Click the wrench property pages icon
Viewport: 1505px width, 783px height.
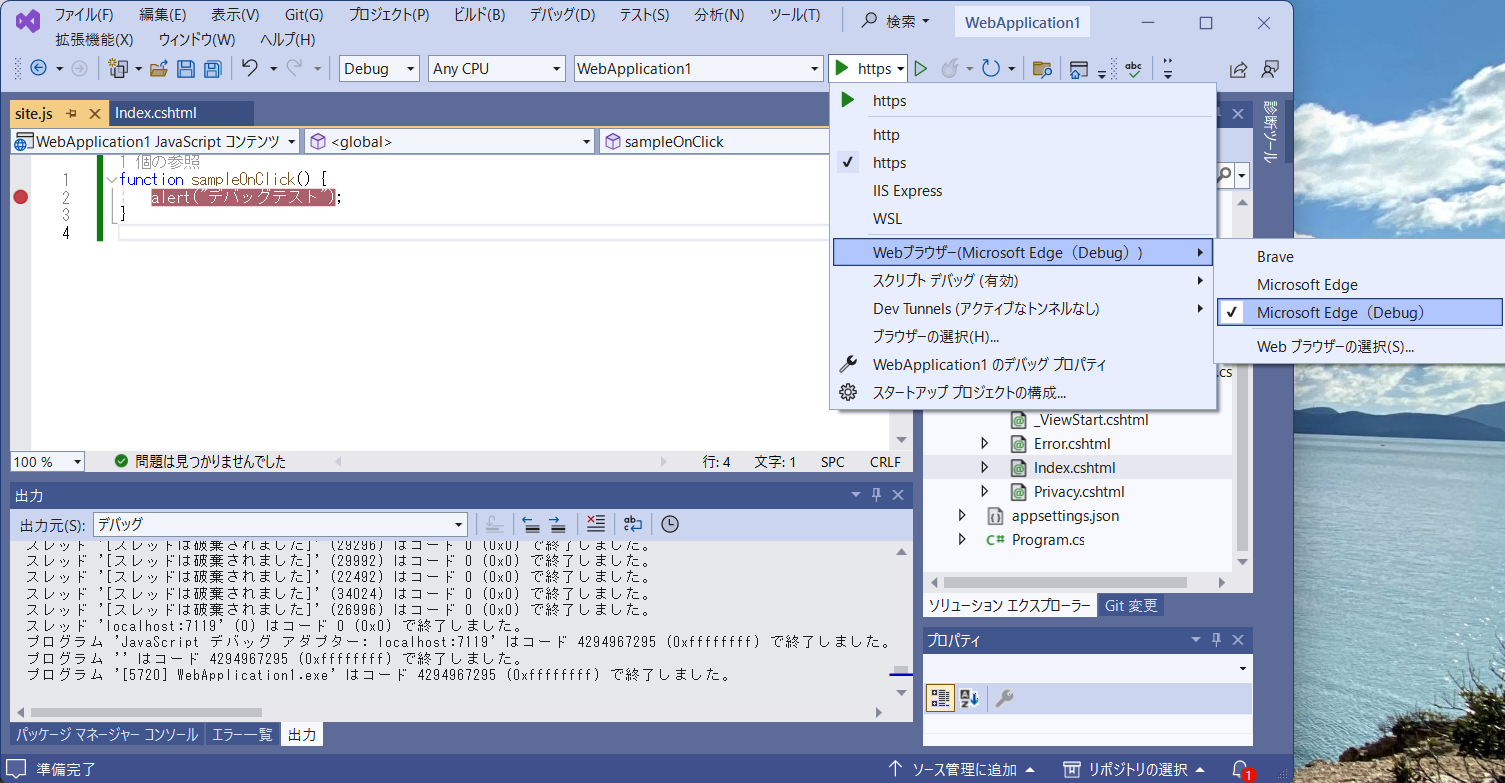tap(1004, 698)
